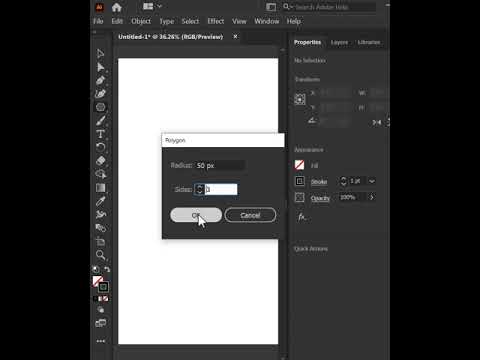Open the File menu
The height and width of the screenshot is (360, 480).
tap(98, 21)
